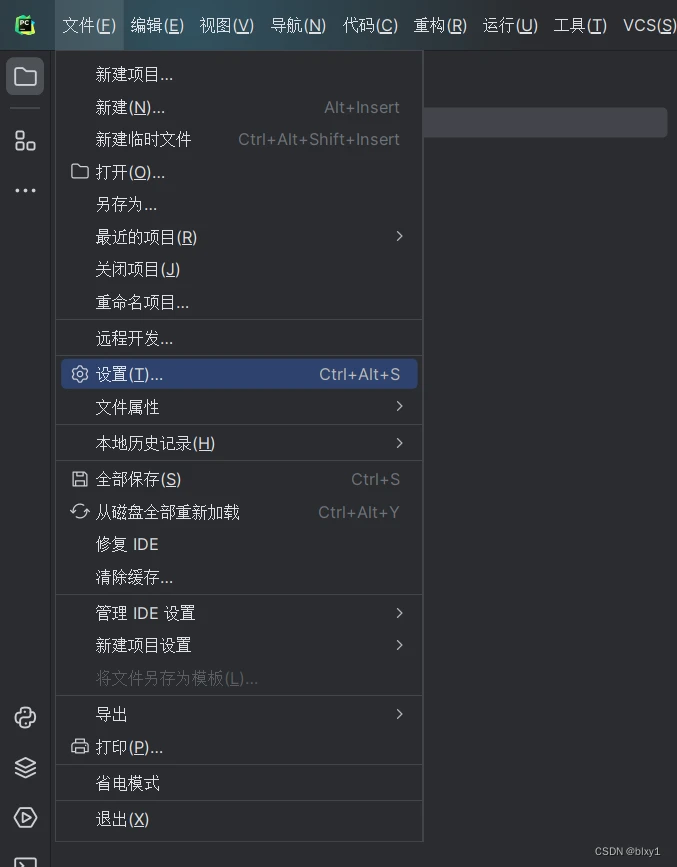Open the 编辑(E) menu
The width and height of the screenshot is (677, 867).
click(157, 25)
